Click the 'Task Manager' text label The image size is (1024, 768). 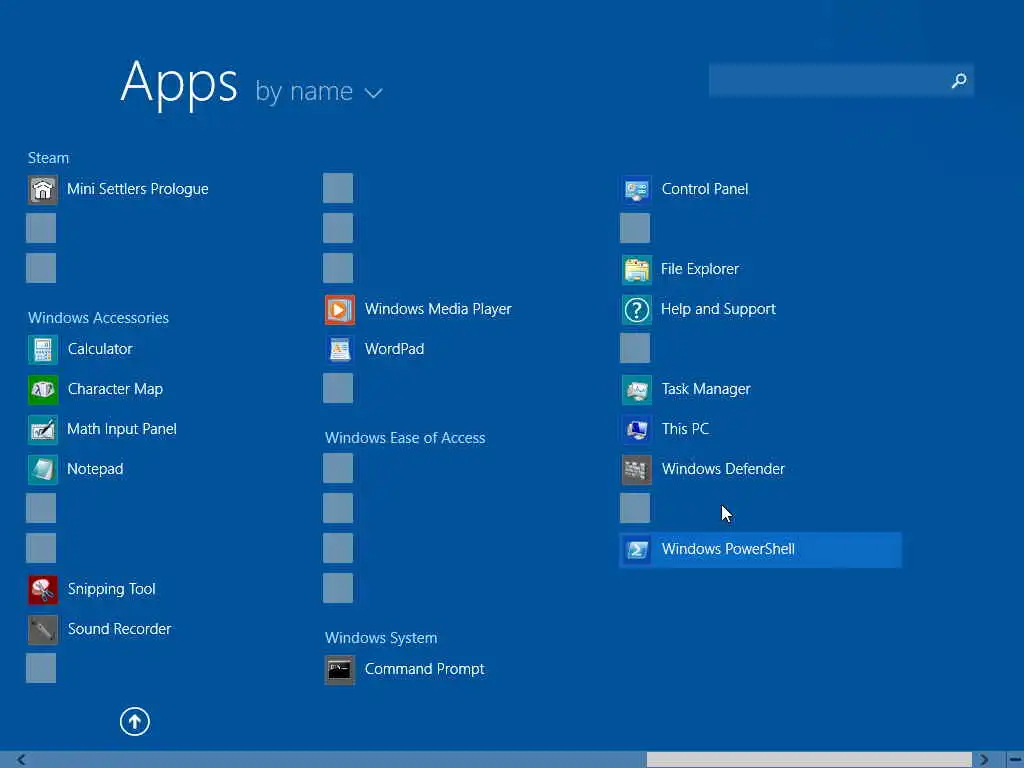click(x=706, y=389)
